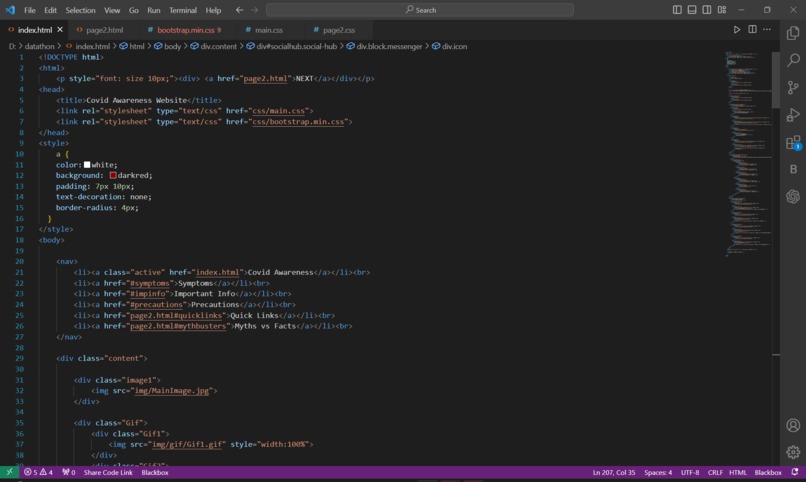The height and width of the screenshot is (482, 806).
Task: Click the left Blackbox status bar button
Action: click(155, 472)
